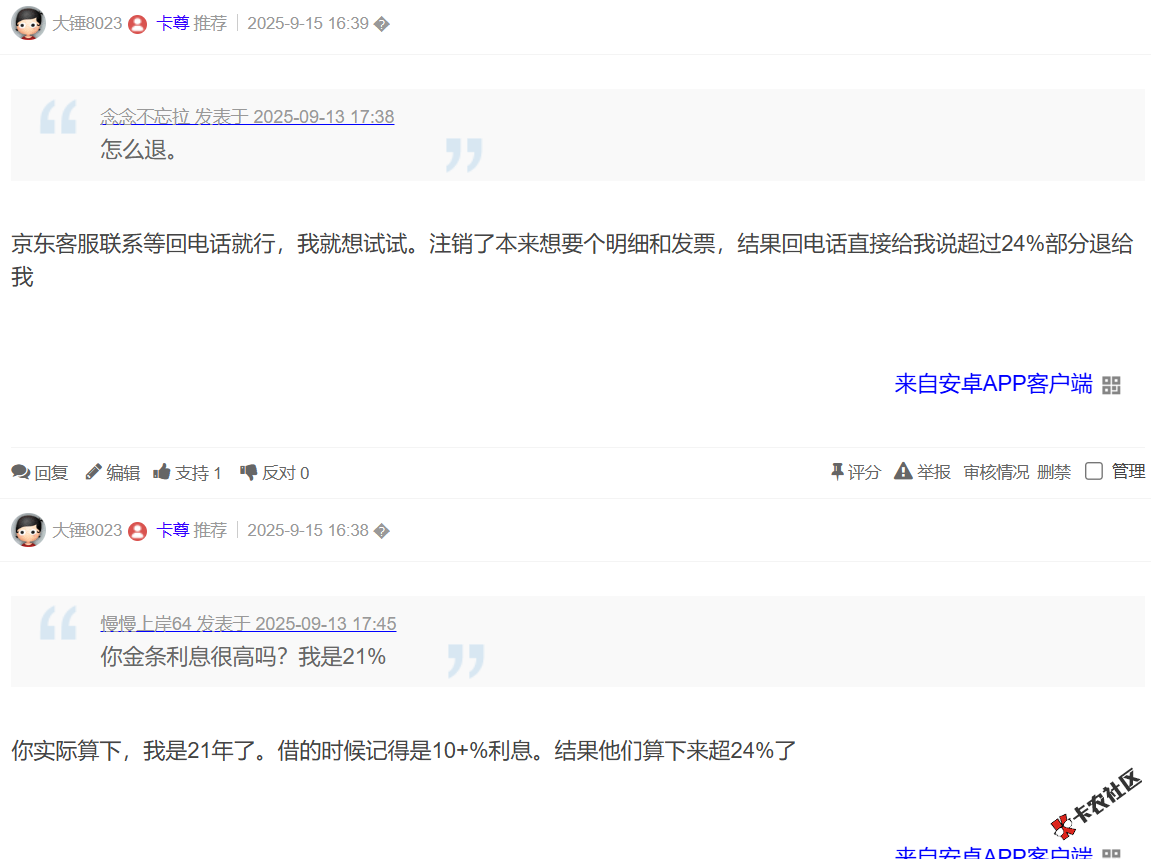This screenshot has width=1151, height=859.
Task: Click the 来自安卓APP客户端 link
Action: click(x=992, y=383)
